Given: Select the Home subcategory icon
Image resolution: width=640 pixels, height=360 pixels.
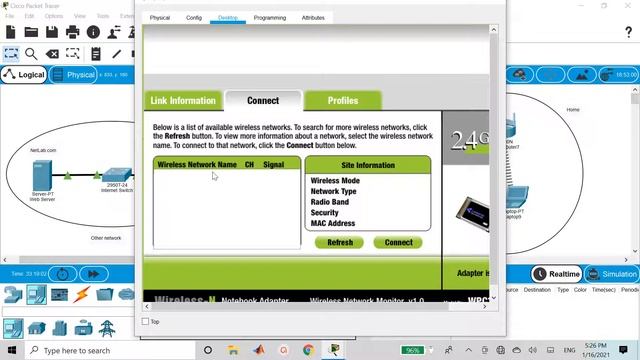Looking at the screenshot, I should (x=37, y=329).
